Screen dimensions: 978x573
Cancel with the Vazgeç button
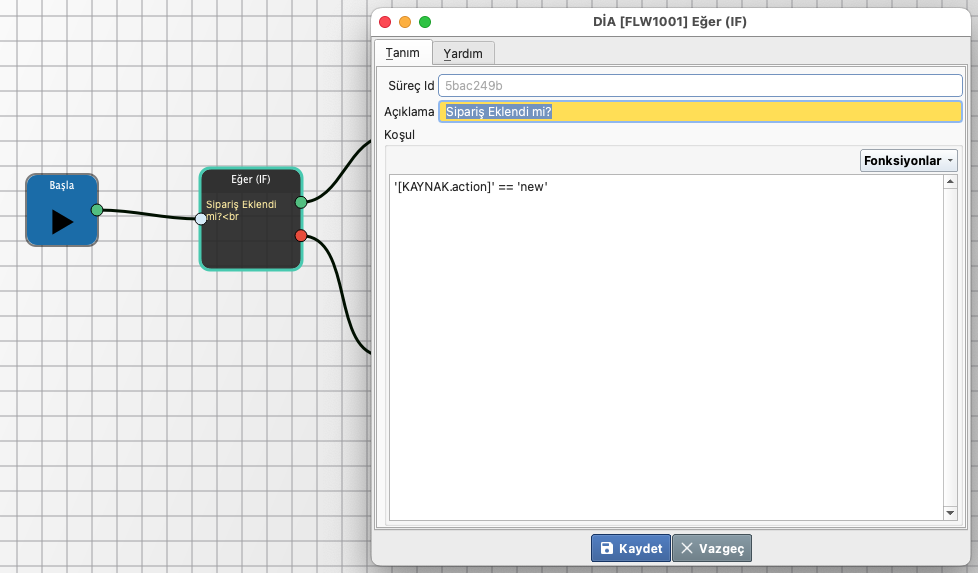[711, 548]
